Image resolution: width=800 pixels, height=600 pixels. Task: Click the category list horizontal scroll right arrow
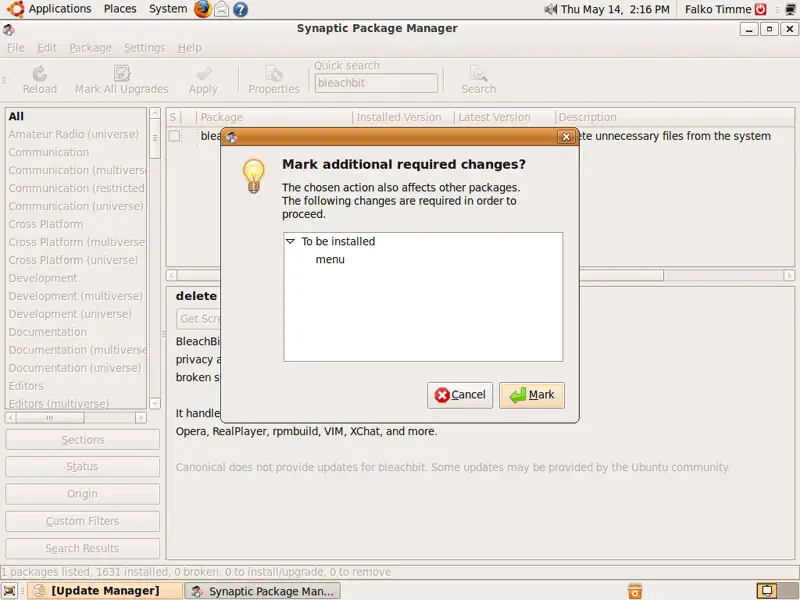tap(141, 418)
